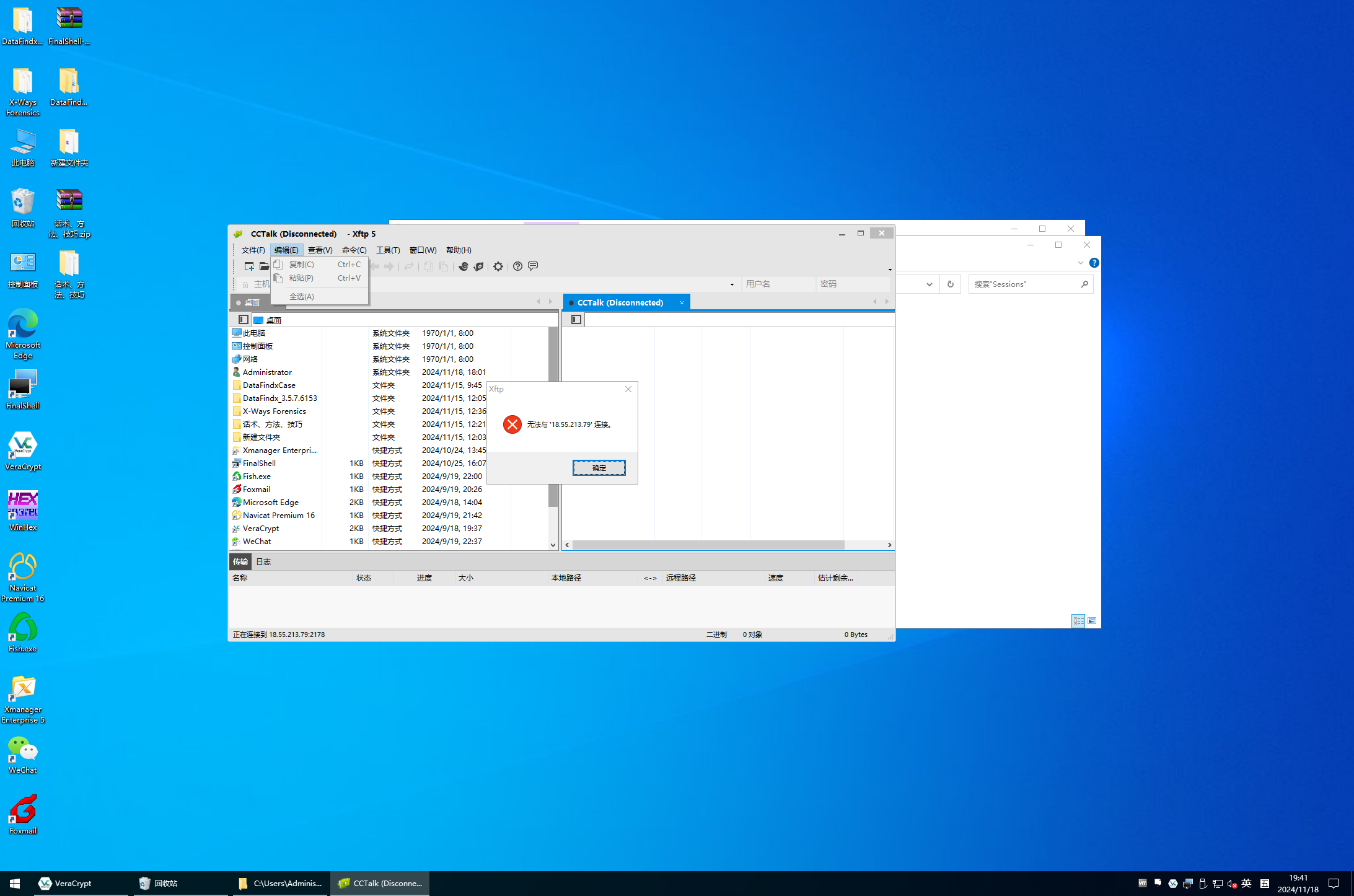
Task: Open the 窗口(W) menu
Action: pyautogui.click(x=423, y=250)
